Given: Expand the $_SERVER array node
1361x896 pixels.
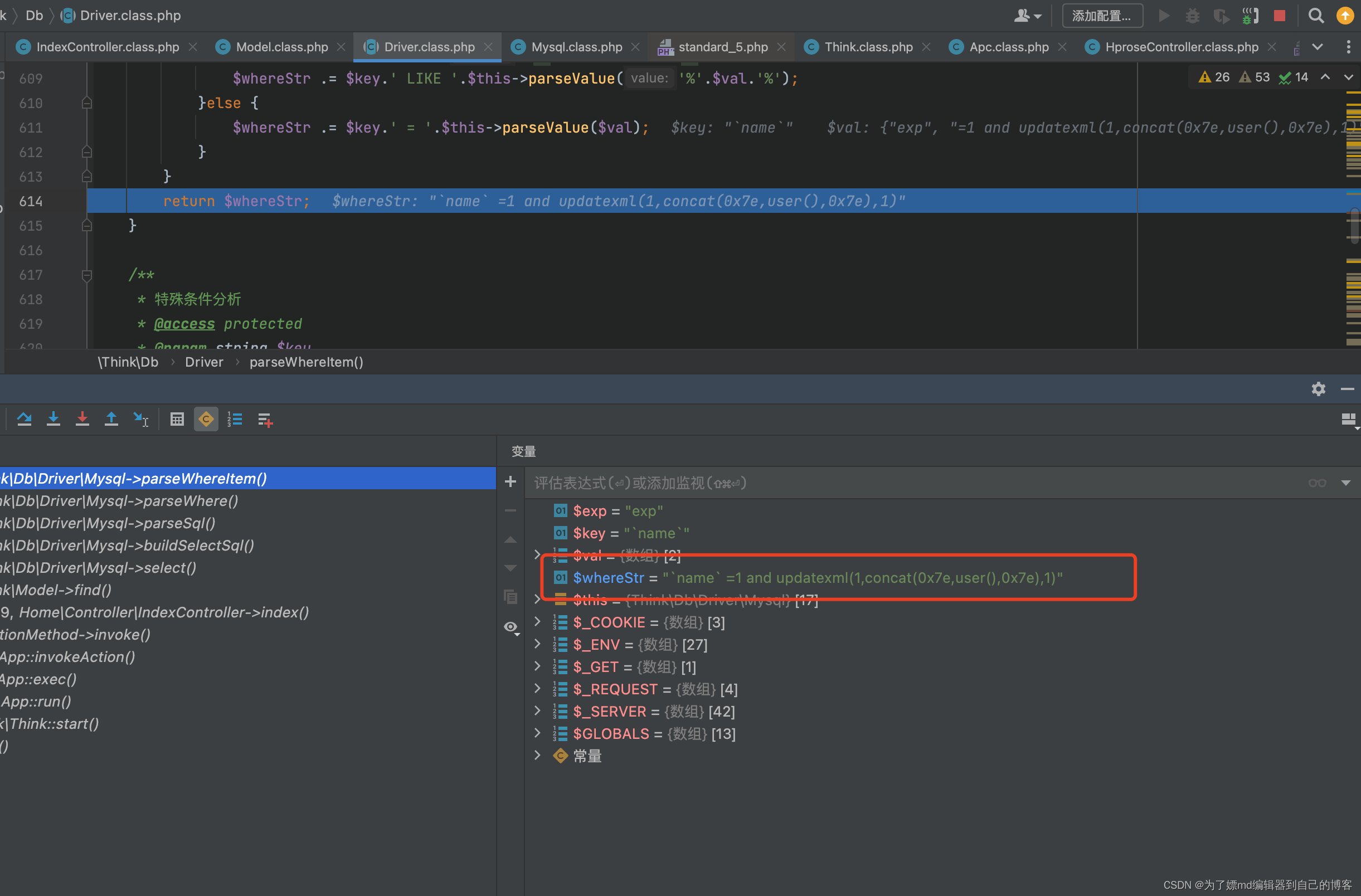Looking at the screenshot, I should [x=537, y=712].
